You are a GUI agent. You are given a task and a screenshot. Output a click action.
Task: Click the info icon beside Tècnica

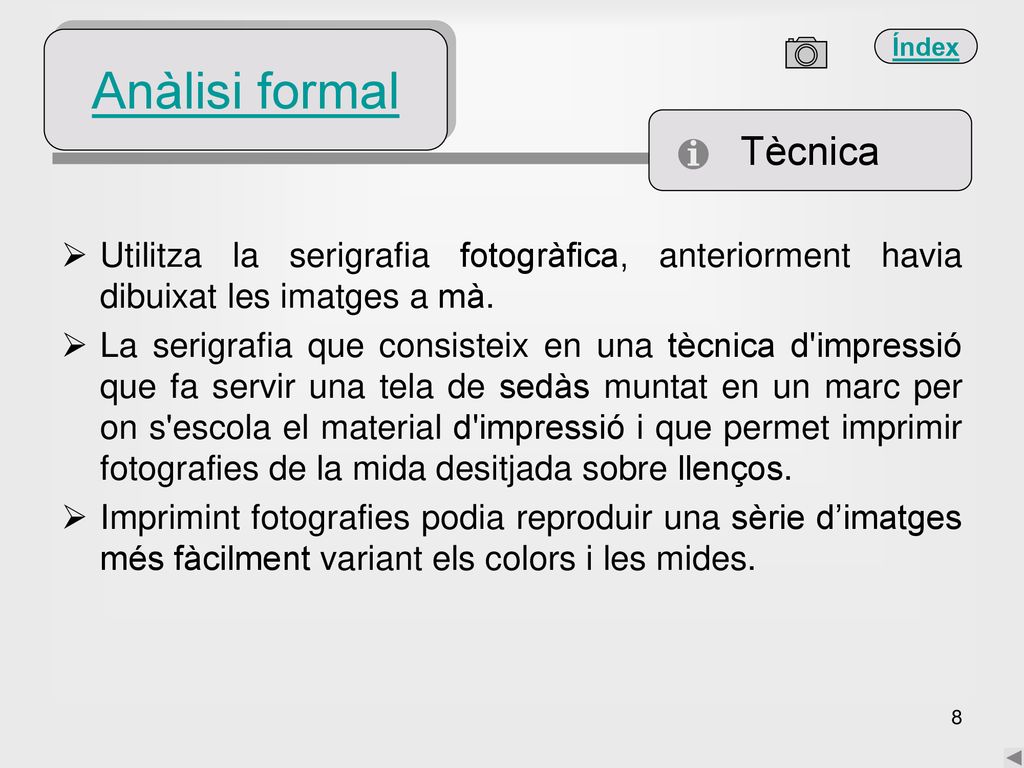click(693, 154)
